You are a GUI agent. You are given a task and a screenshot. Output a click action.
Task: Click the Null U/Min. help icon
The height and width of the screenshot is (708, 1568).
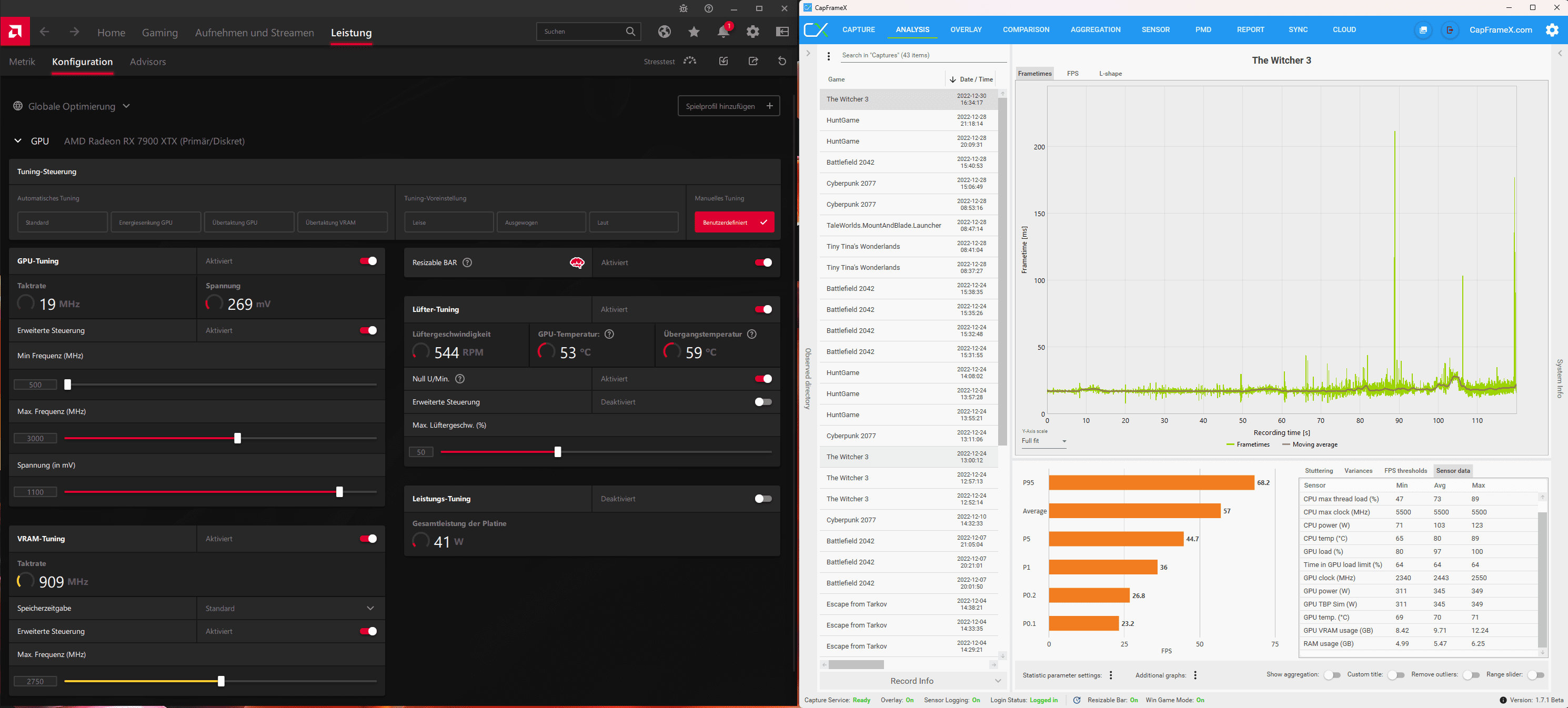[x=460, y=379]
